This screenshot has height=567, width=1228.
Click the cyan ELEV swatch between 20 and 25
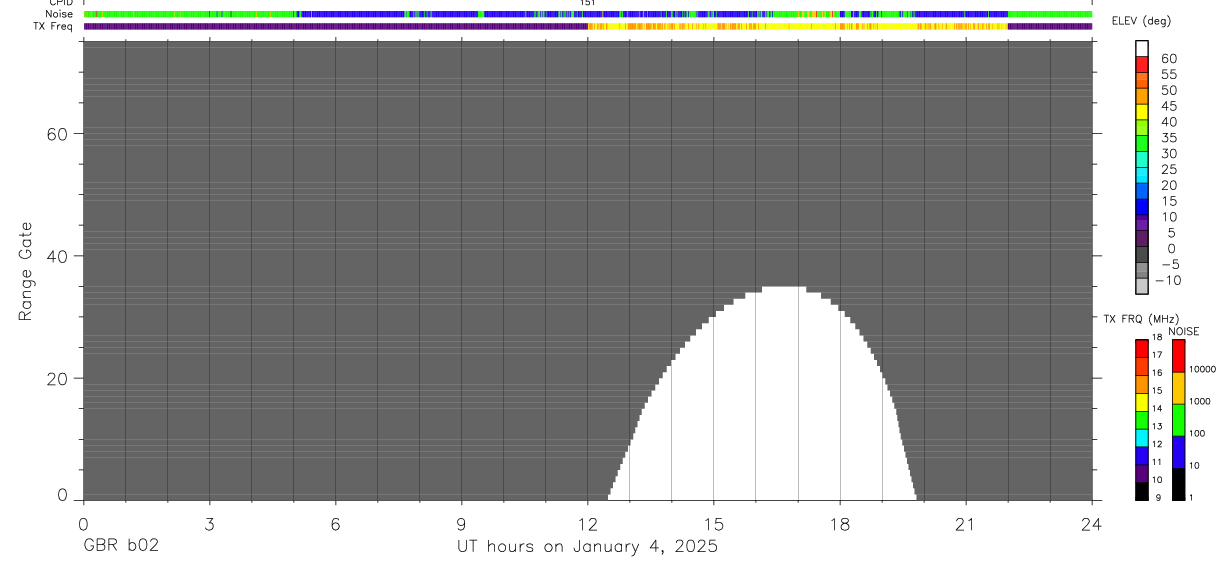[x=1142, y=176]
